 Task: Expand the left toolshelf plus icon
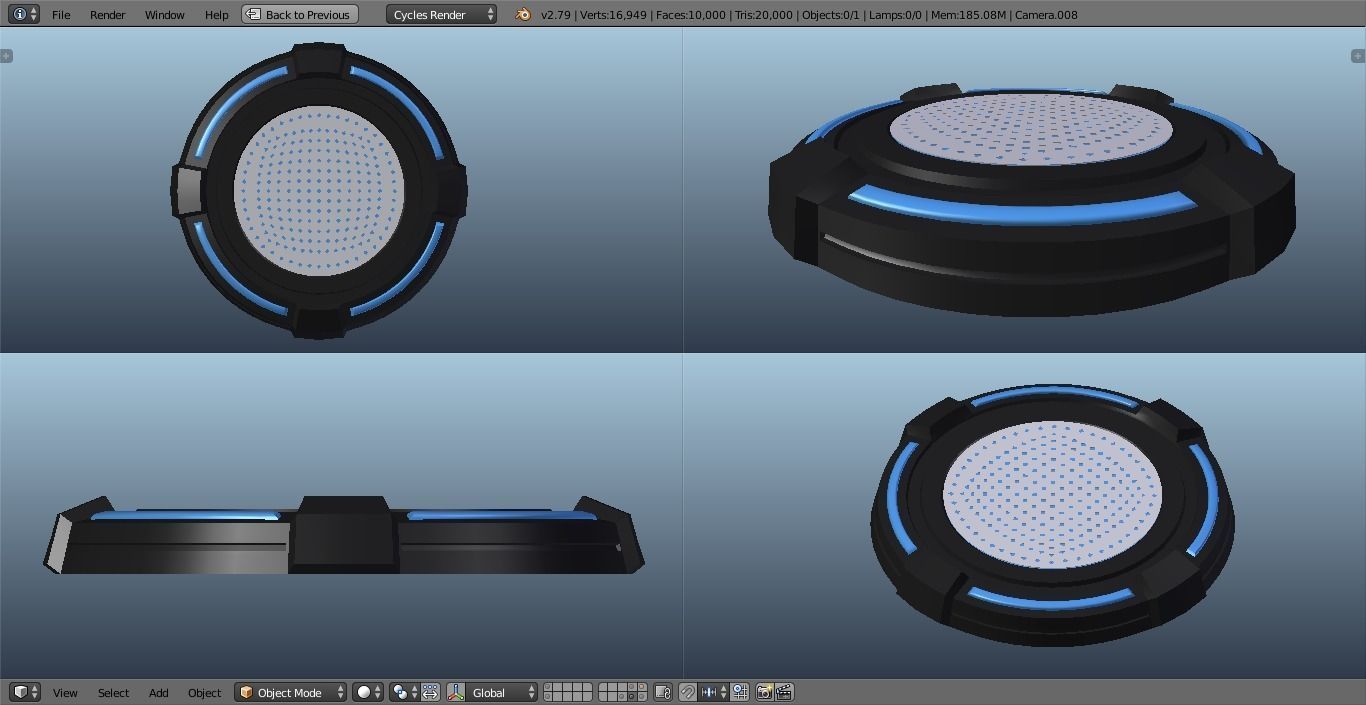pyautogui.click(x=6, y=56)
